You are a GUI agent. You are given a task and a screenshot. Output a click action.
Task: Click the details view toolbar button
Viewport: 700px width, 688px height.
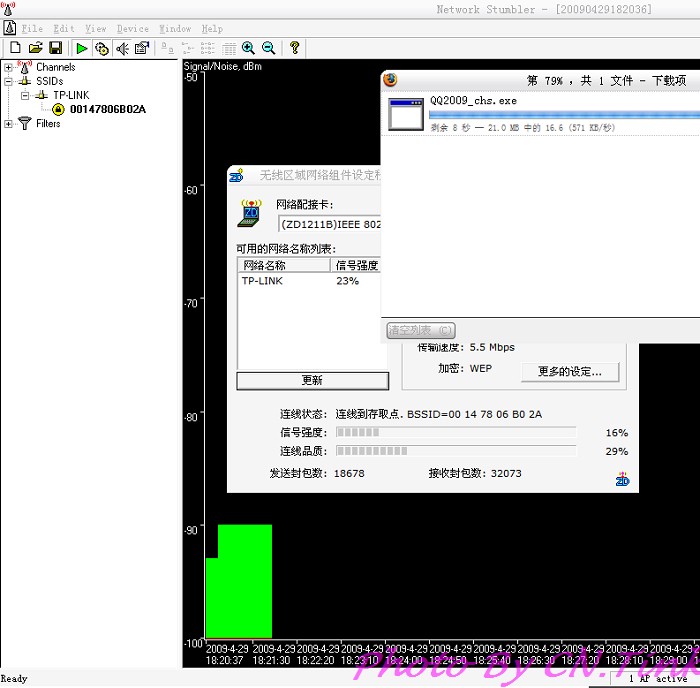tap(229, 48)
